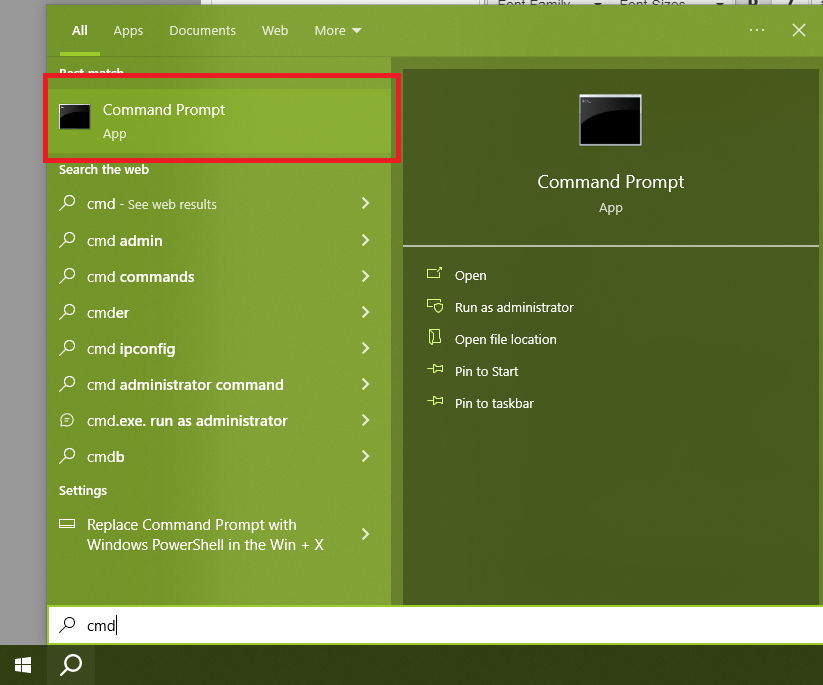
Task: Expand the arrow beside 'cmder'
Action: (x=365, y=312)
